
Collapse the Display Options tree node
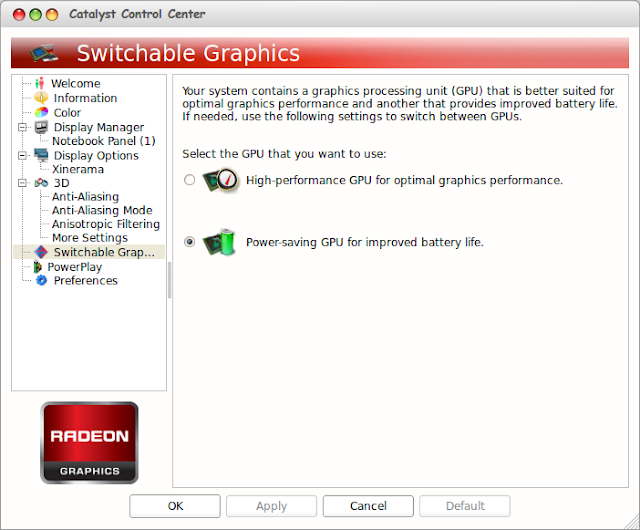point(22,156)
